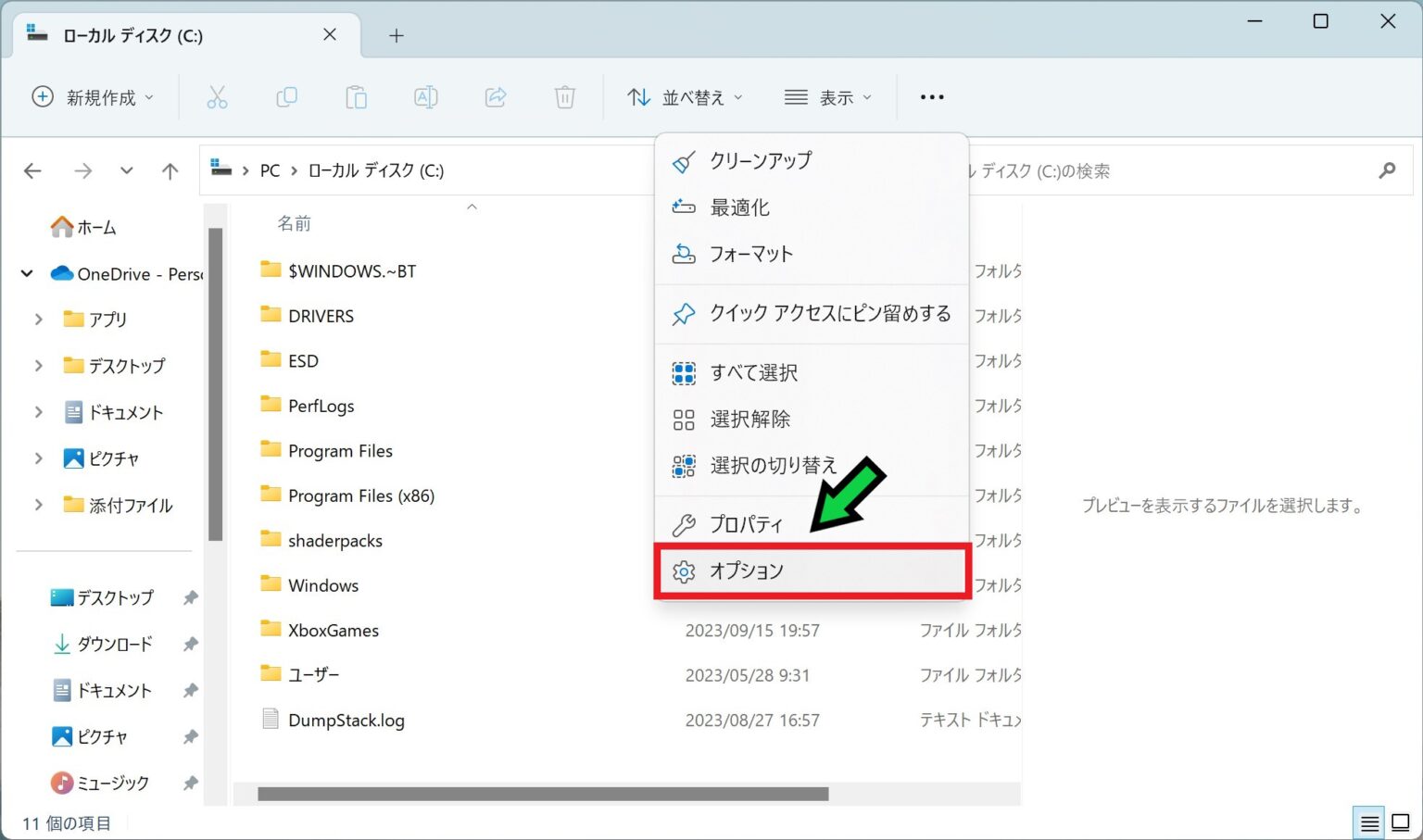The height and width of the screenshot is (840, 1423).
Task: Delete selected items using the trash icon
Action: click(x=564, y=96)
